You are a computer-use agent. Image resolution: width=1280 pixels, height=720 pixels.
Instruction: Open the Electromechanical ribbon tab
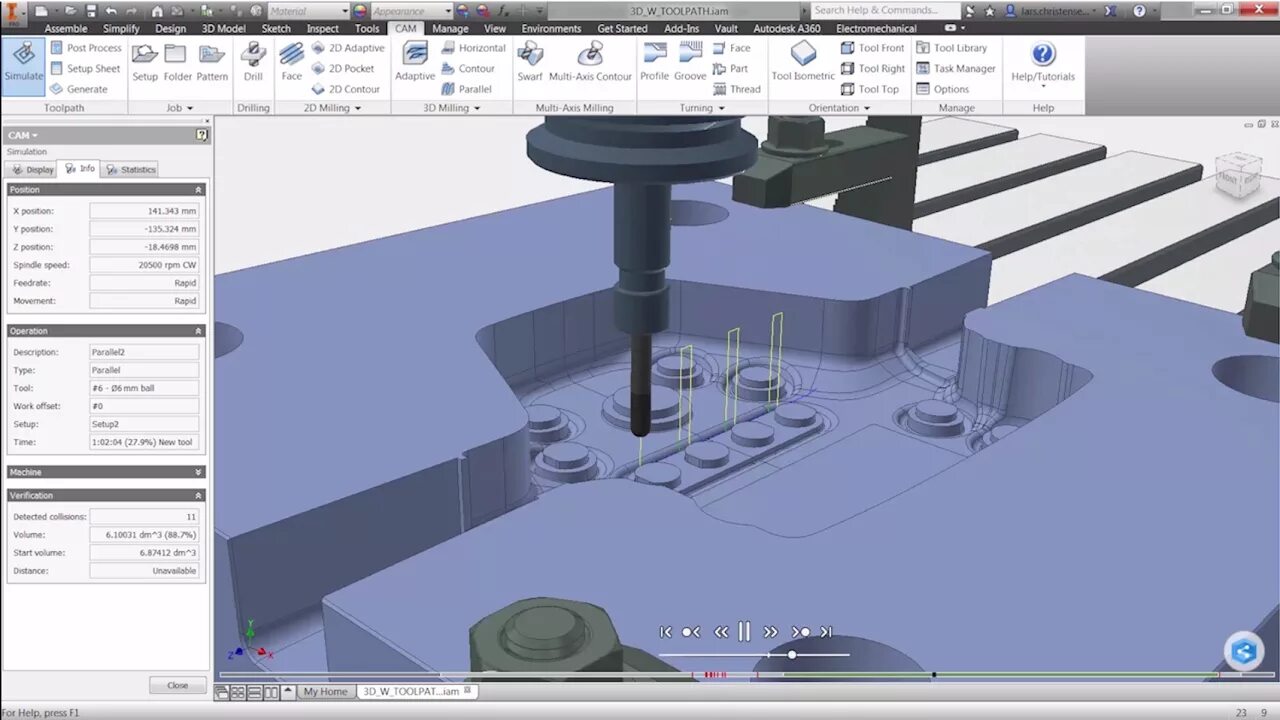click(876, 29)
